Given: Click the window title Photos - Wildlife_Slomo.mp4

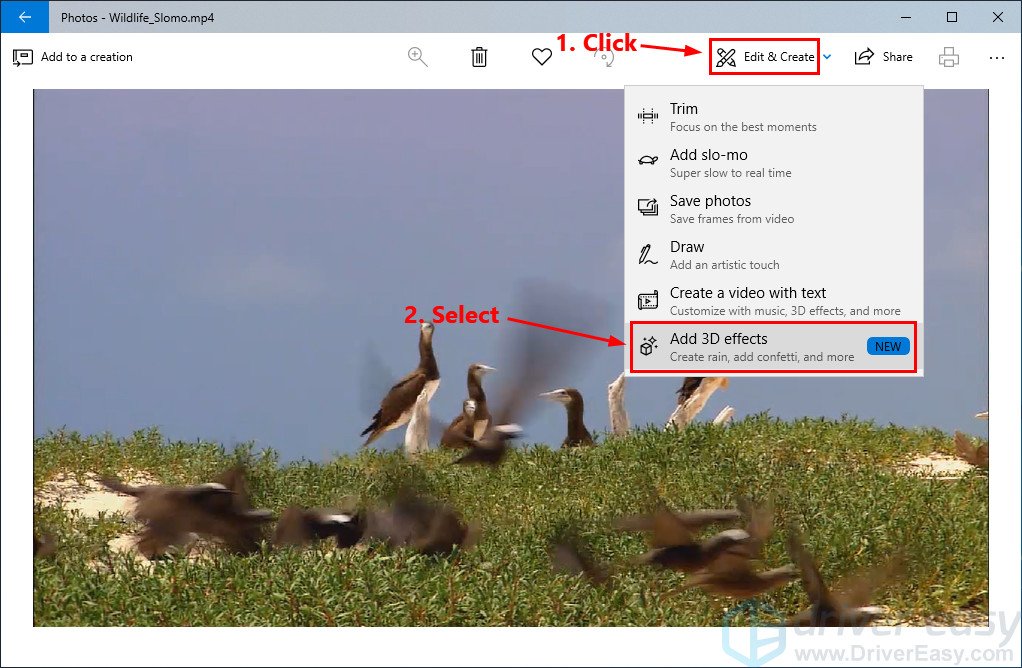Looking at the screenshot, I should tap(138, 17).
